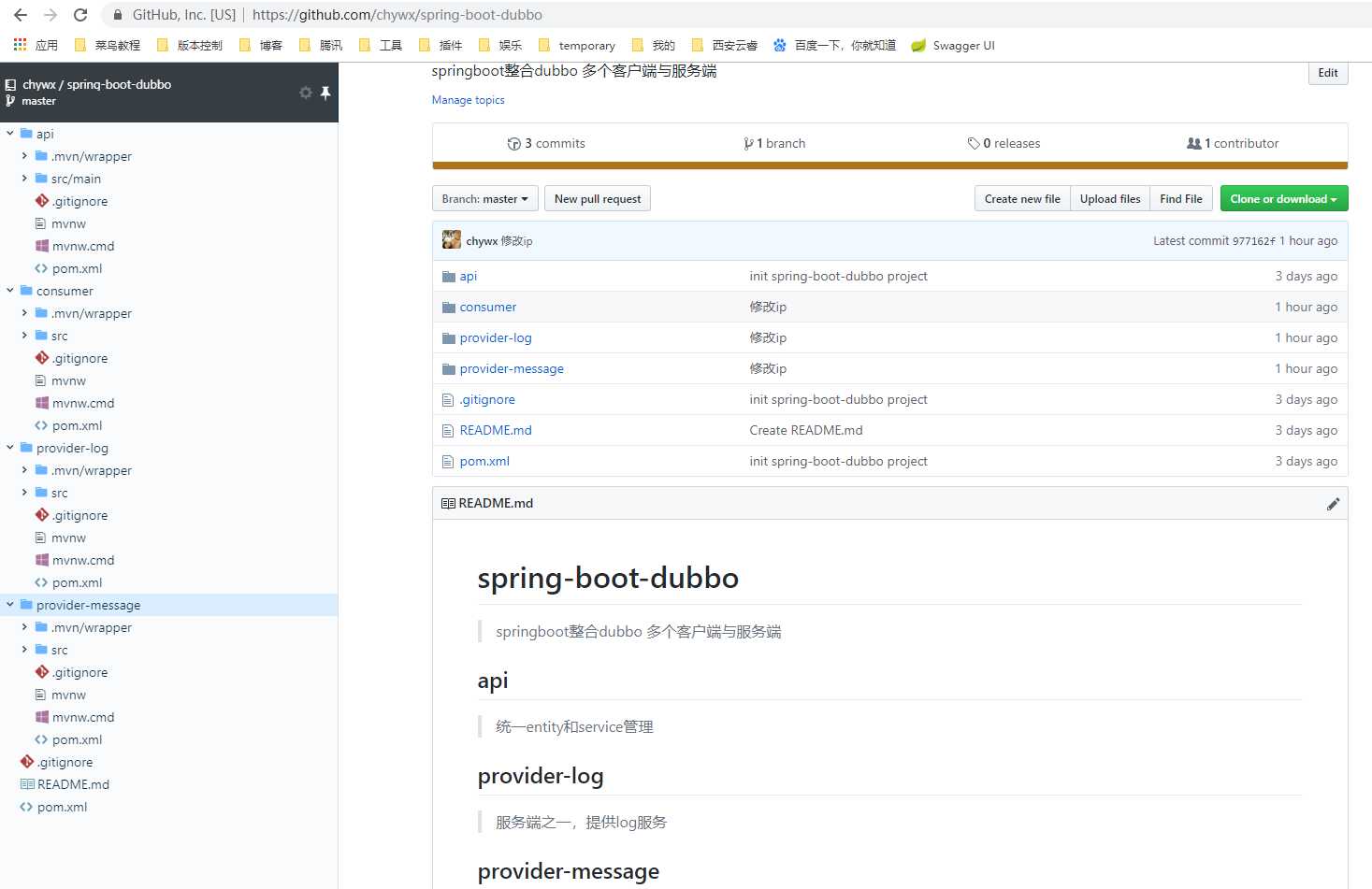Image resolution: width=1372 pixels, height=889 pixels.
Task: Open the Clone or download dropdown
Action: (x=1284, y=199)
